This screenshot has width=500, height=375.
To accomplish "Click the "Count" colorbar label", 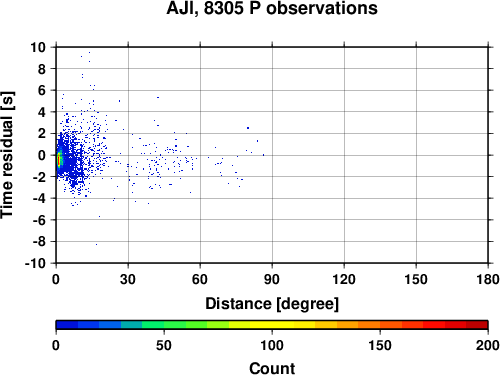I will tap(272, 368).
